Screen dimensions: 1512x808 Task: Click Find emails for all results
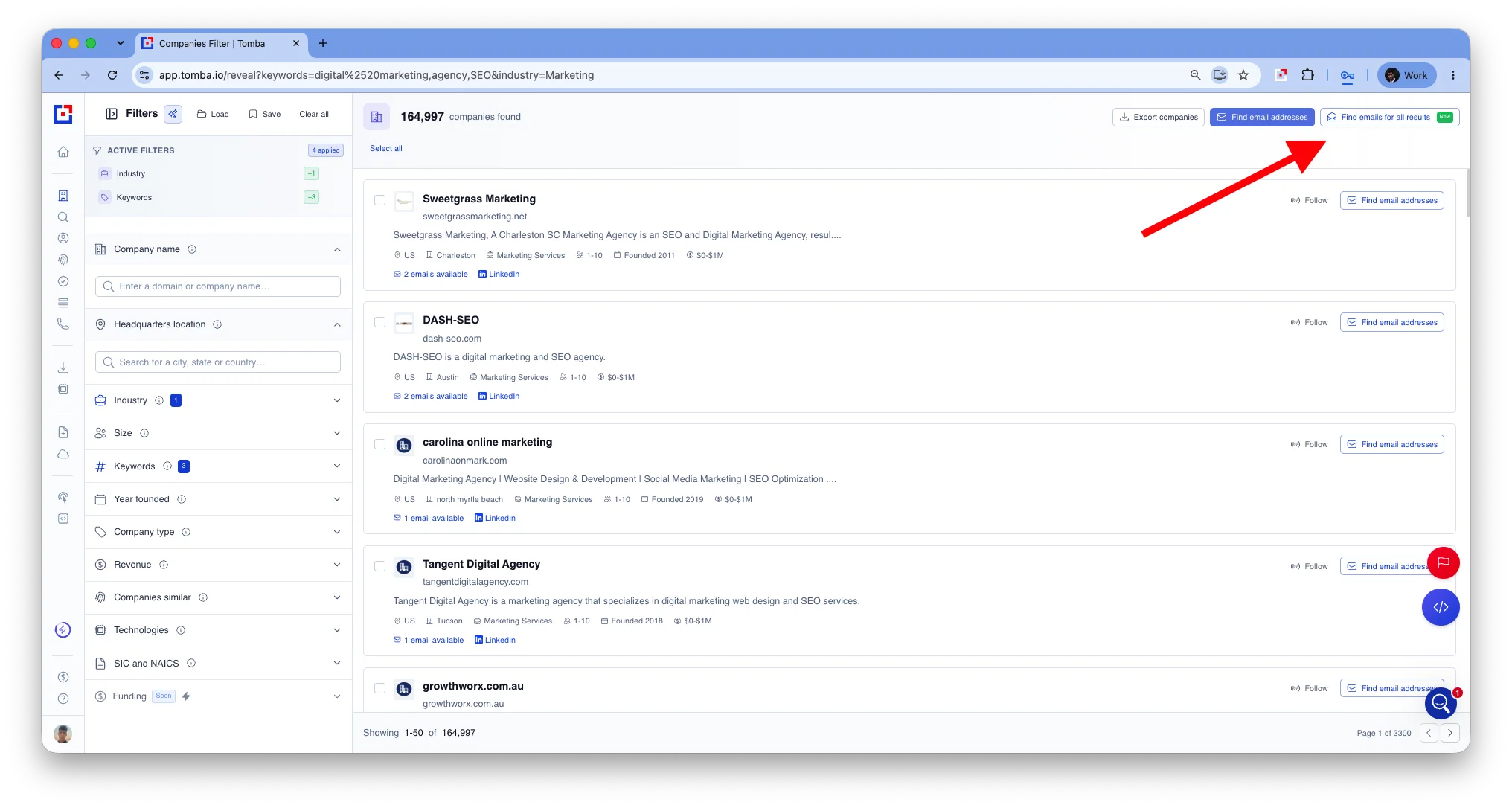[1389, 117]
